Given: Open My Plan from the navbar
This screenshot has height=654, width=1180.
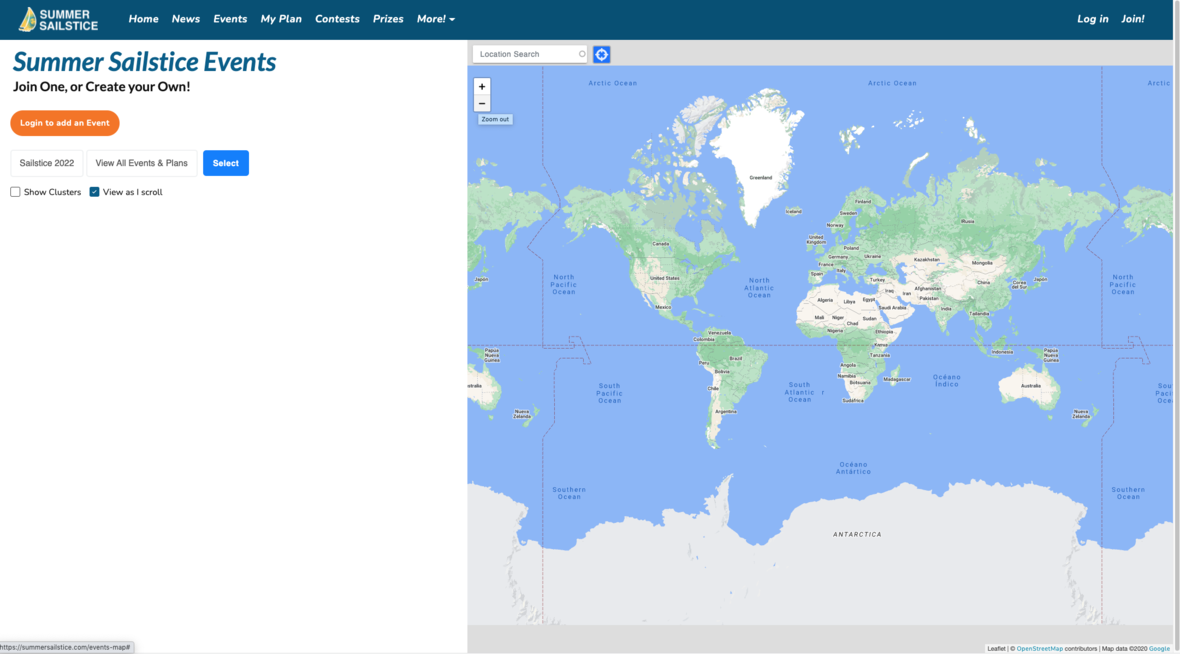Looking at the screenshot, I should point(281,19).
